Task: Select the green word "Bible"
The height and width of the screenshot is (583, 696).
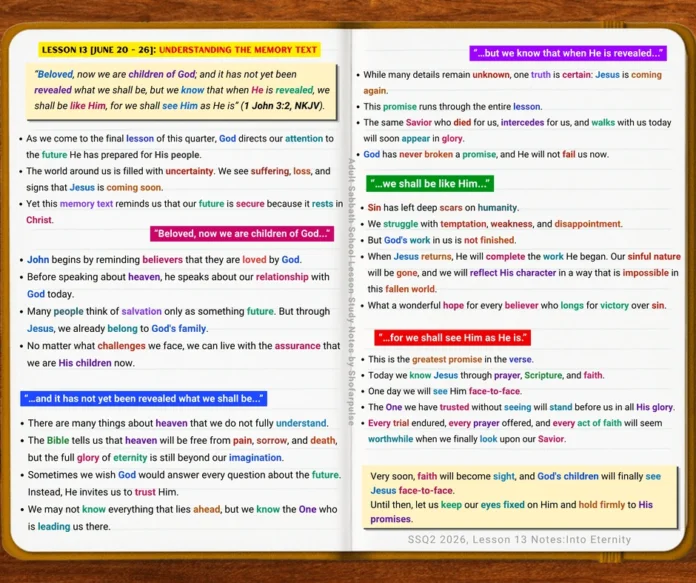Action: pyautogui.click(x=58, y=440)
